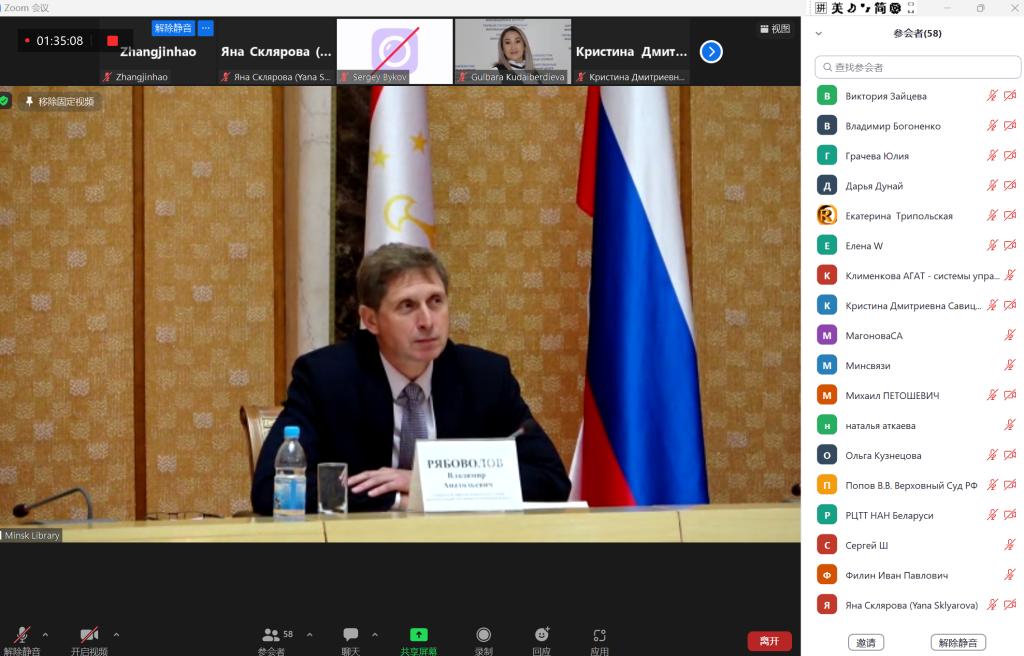Click the start video camera icon
Image resolution: width=1024 pixels, height=656 pixels.
click(89, 635)
